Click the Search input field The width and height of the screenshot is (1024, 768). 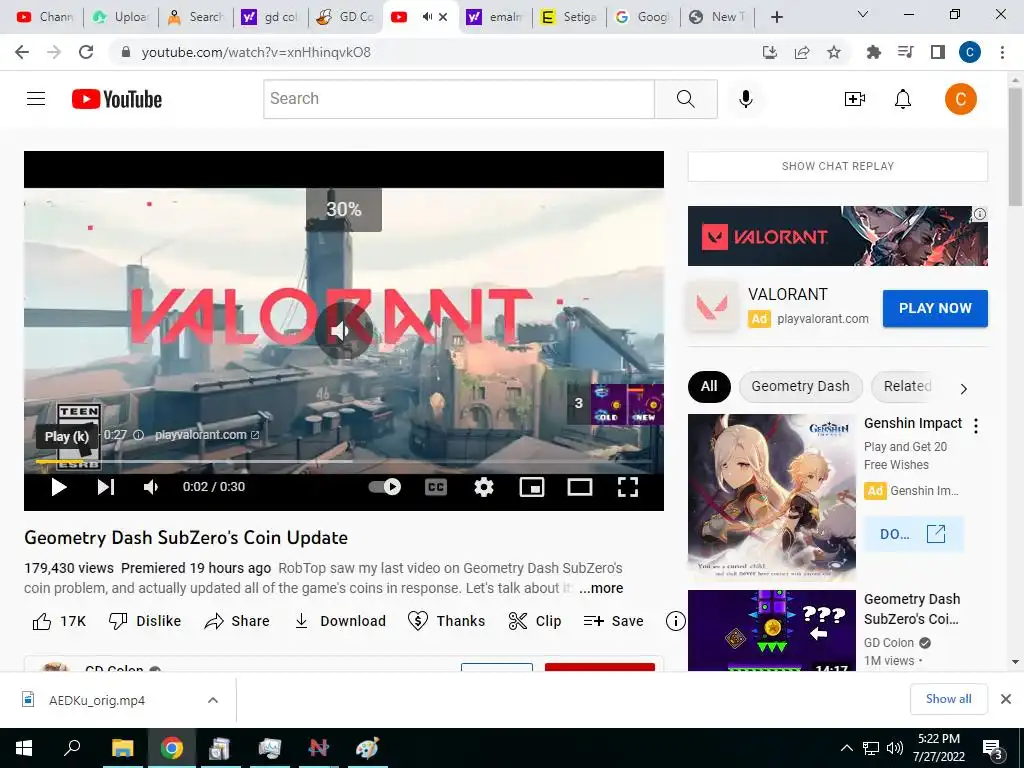point(459,99)
